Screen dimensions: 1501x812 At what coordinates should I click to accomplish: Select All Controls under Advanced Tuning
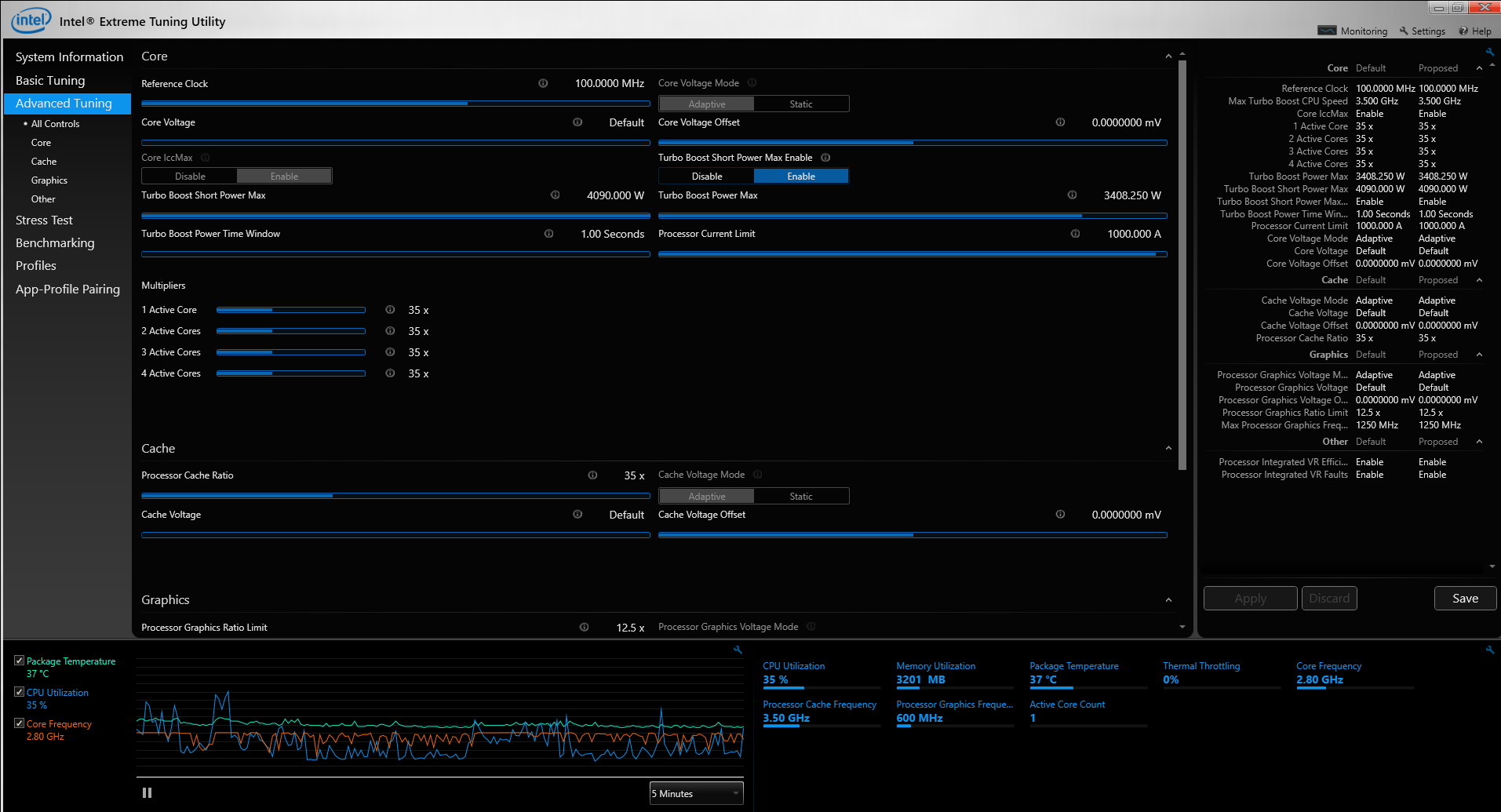[x=55, y=124]
